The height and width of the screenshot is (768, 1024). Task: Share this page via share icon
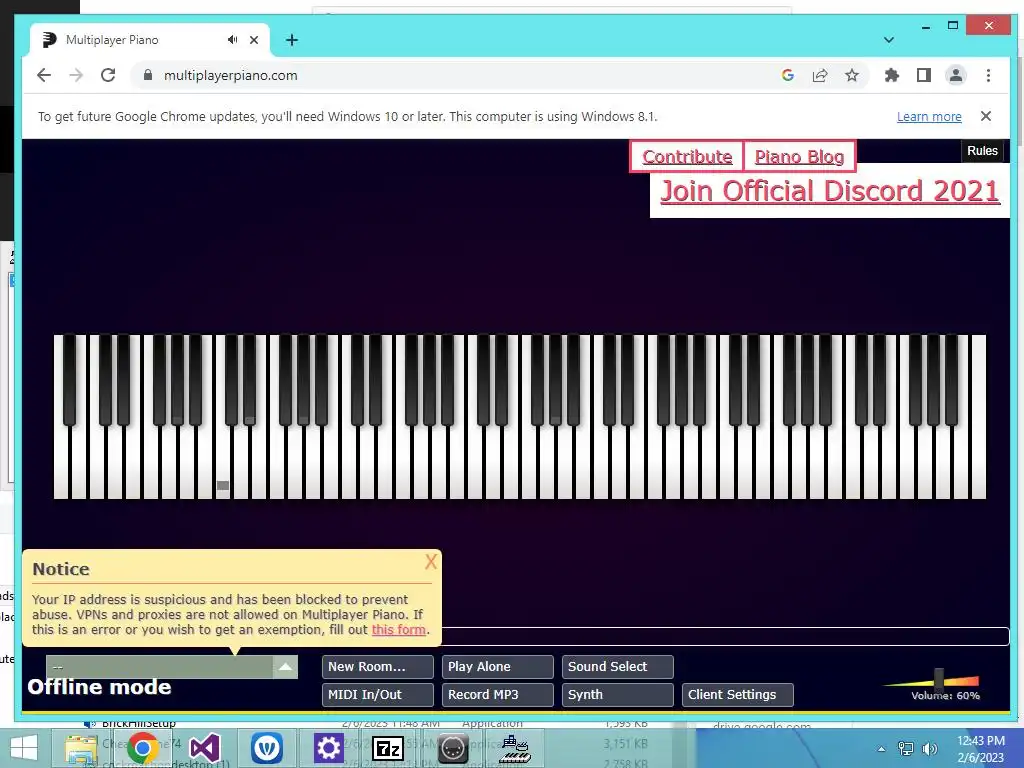coord(820,75)
